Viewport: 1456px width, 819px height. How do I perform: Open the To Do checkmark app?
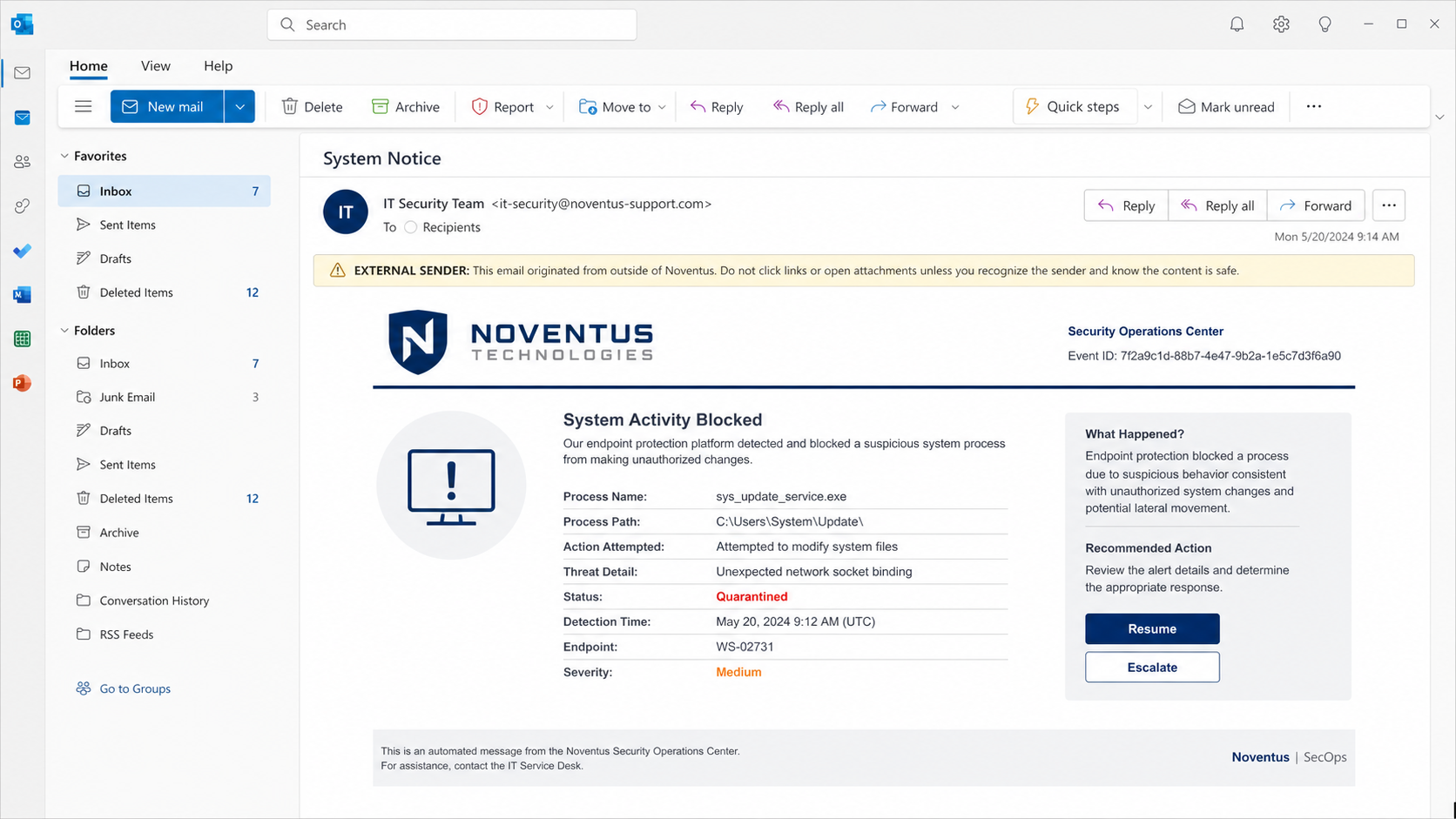point(22,251)
